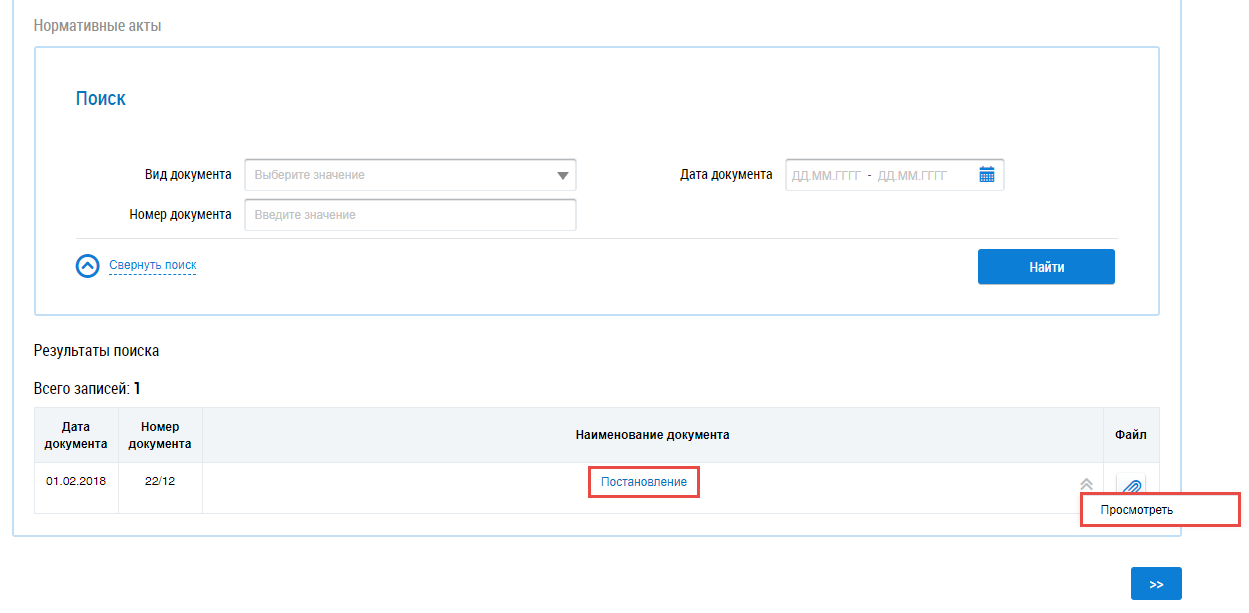Focus the Номер документа input field
The height and width of the screenshot is (613, 1249).
[x=410, y=215]
